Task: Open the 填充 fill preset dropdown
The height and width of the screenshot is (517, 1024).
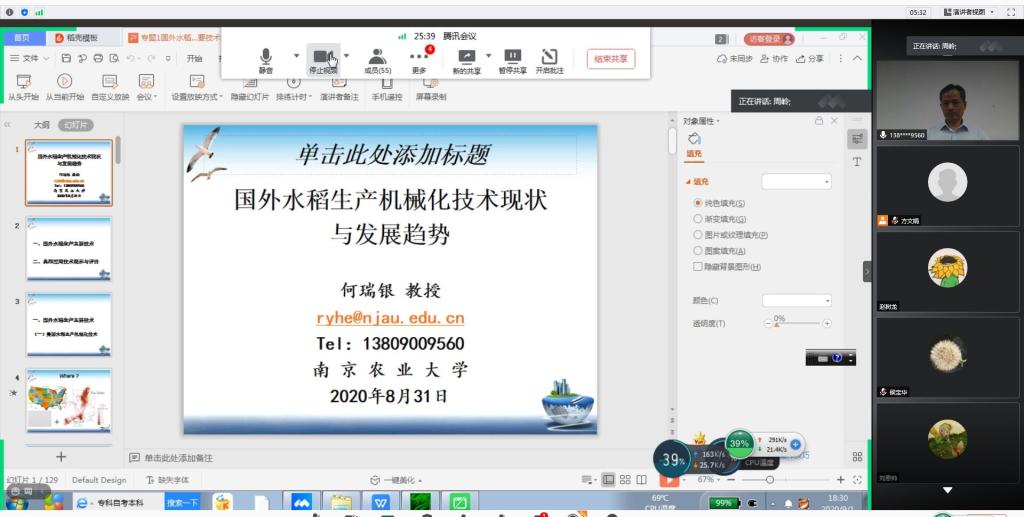Action: (796, 182)
